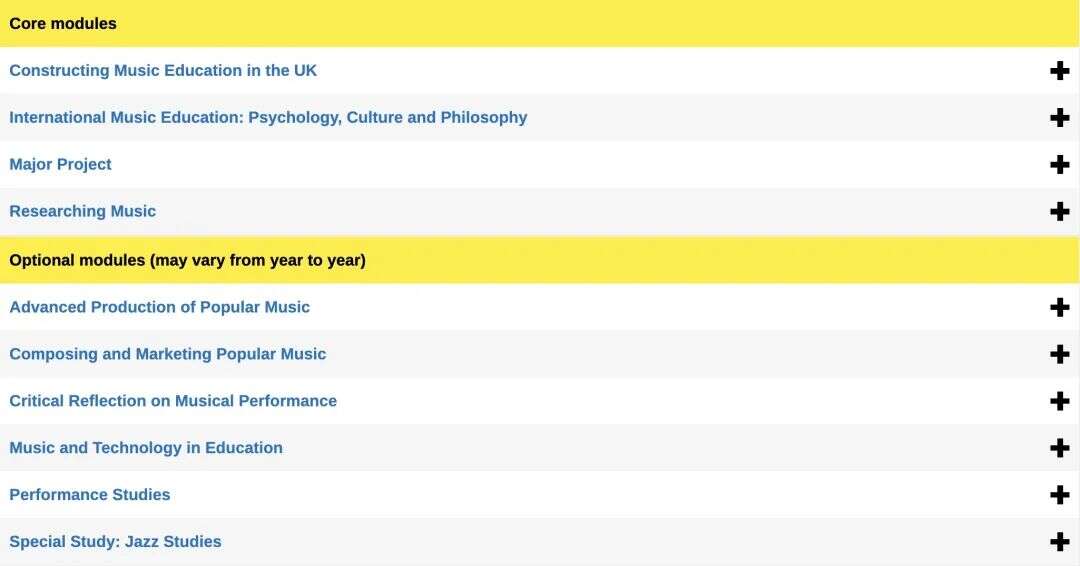Open Advanced Production of Popular Music
The image size is (1080, 566).
(160, 308)
